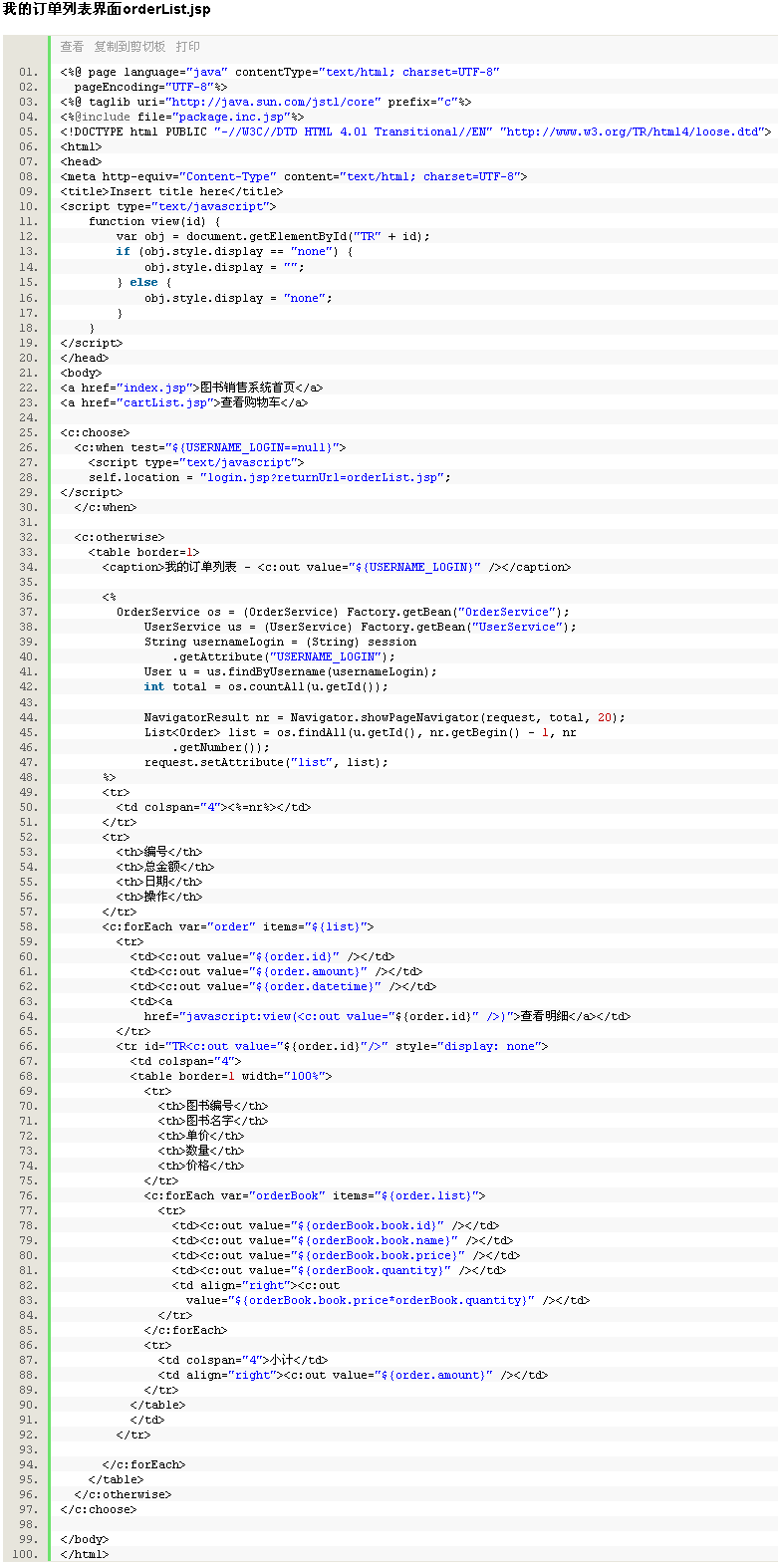Image resolution: width=778 pixels, height=1568 pixels.
Task: Click the 查看 view source link
Action: tap(72, 47)
